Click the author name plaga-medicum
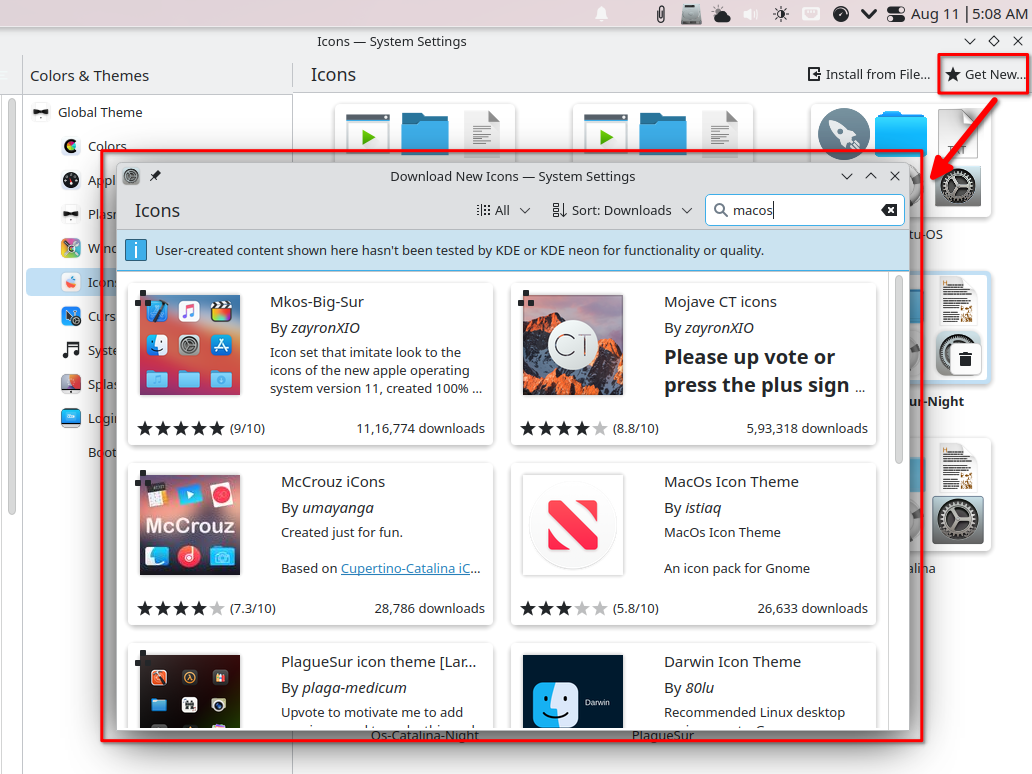The height and width of the screenshot is (774, 1032). click(354, 688)
